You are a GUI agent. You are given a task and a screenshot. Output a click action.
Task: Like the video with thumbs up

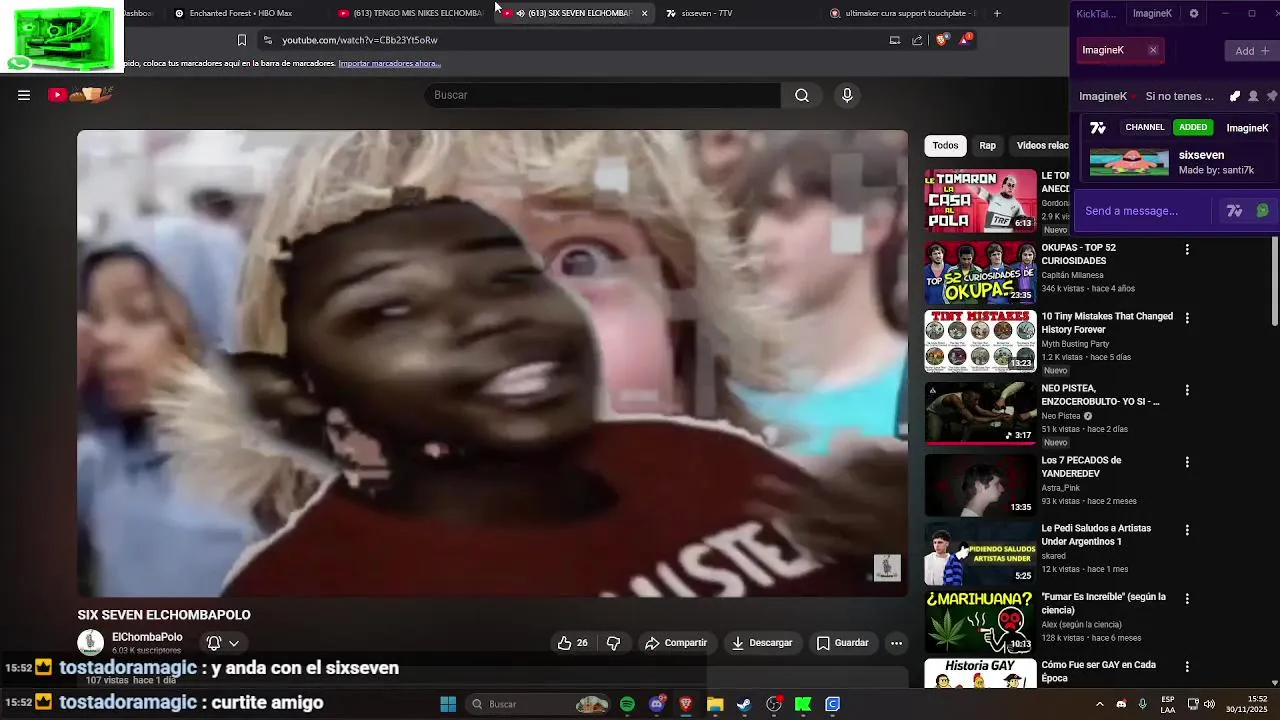point(573,643)
